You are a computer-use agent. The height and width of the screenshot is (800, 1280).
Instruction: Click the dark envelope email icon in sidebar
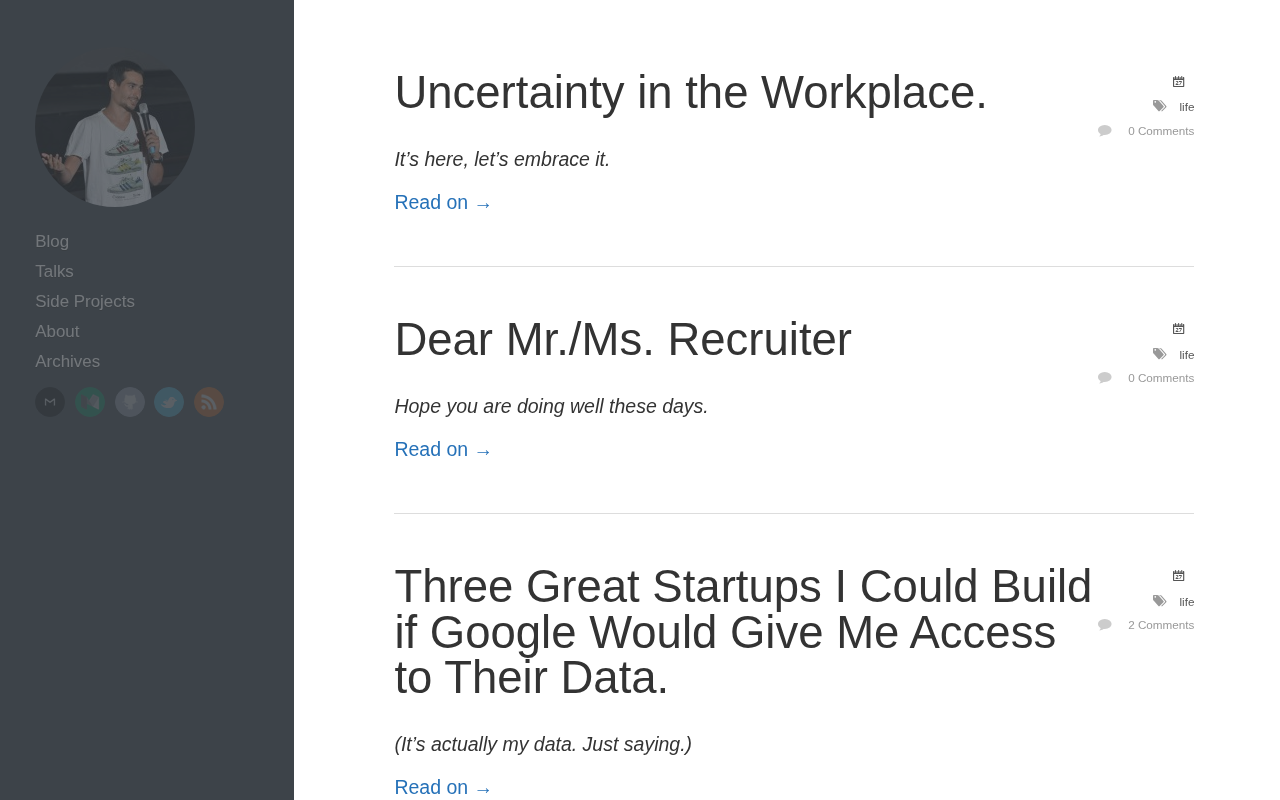coord(50,402)
